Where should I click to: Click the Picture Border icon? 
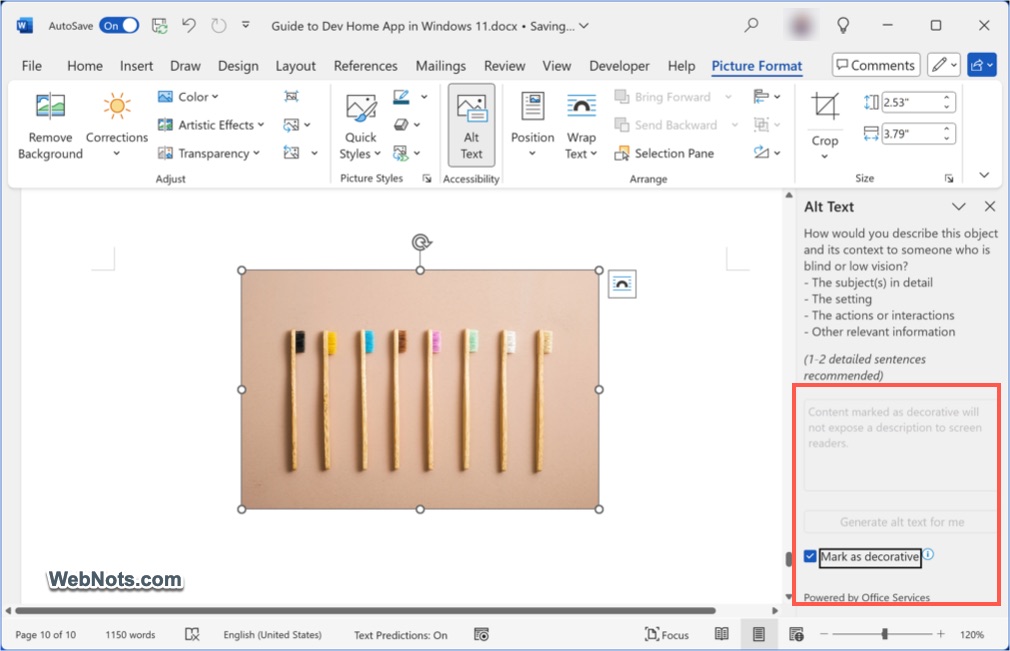pyautogui.click(x=401, y=97)
